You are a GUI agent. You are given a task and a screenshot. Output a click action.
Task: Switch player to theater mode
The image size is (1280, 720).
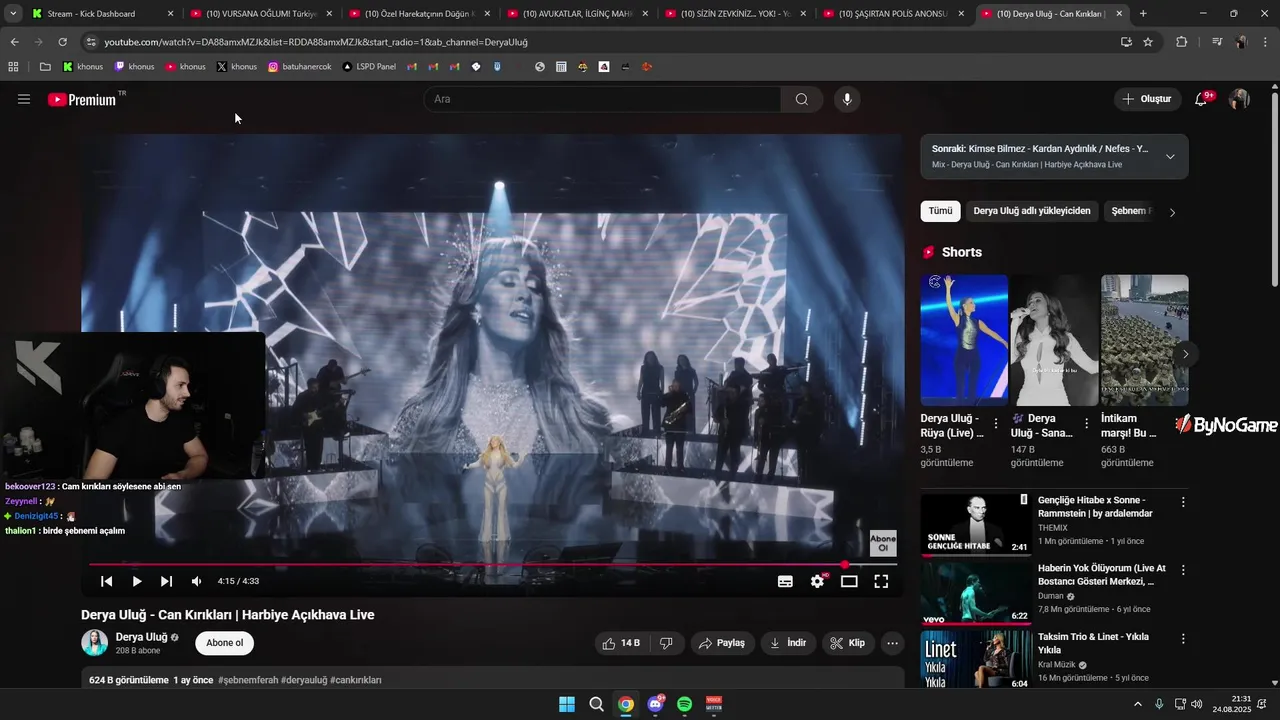pos(849,581)
